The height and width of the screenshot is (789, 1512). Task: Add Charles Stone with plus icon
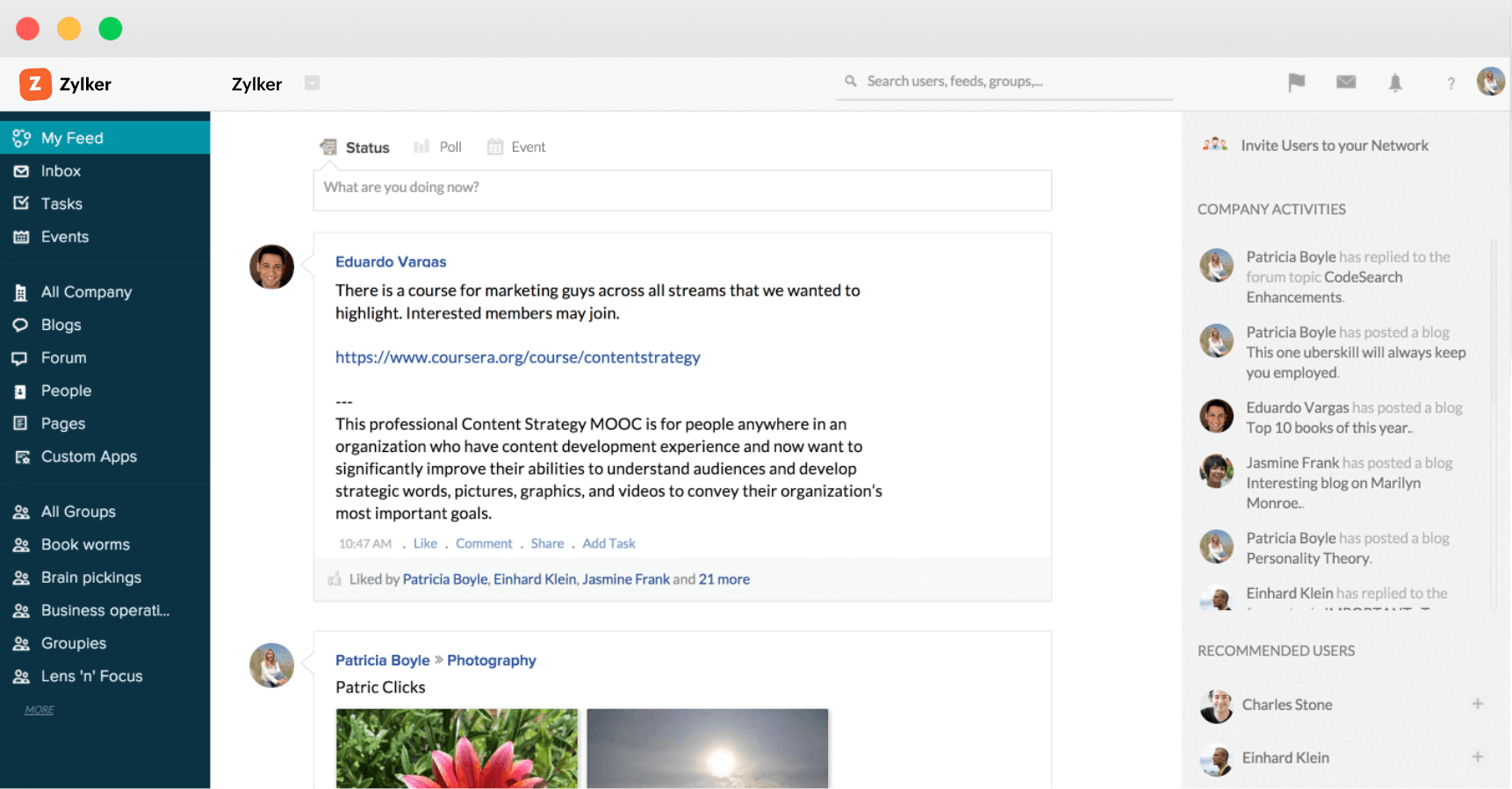[1478, 704]
